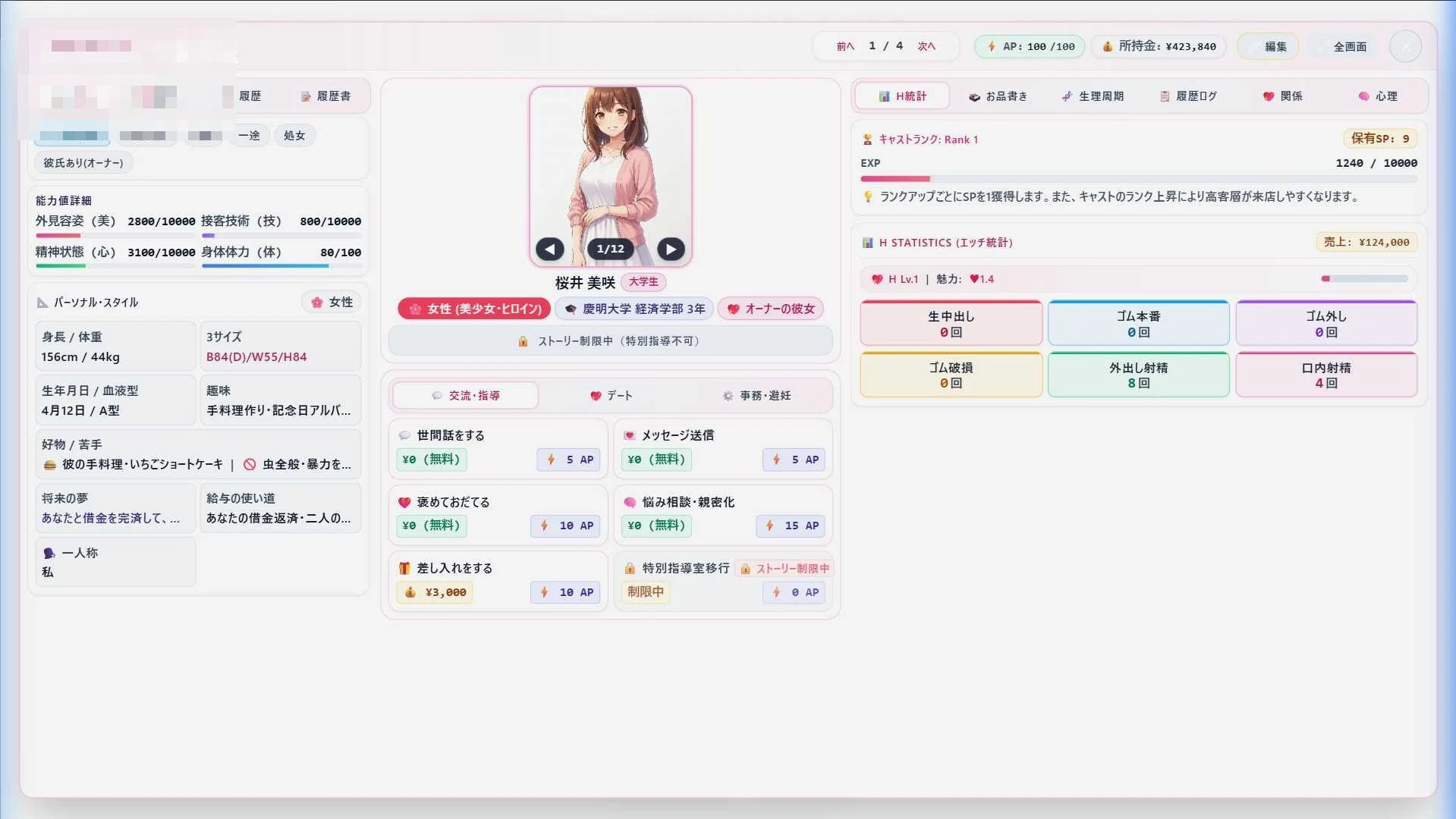Screen dimensions: 1456x819
Task: Open the 生理周期 tab
Action: pyautogui.click(x=1093, y=96)
